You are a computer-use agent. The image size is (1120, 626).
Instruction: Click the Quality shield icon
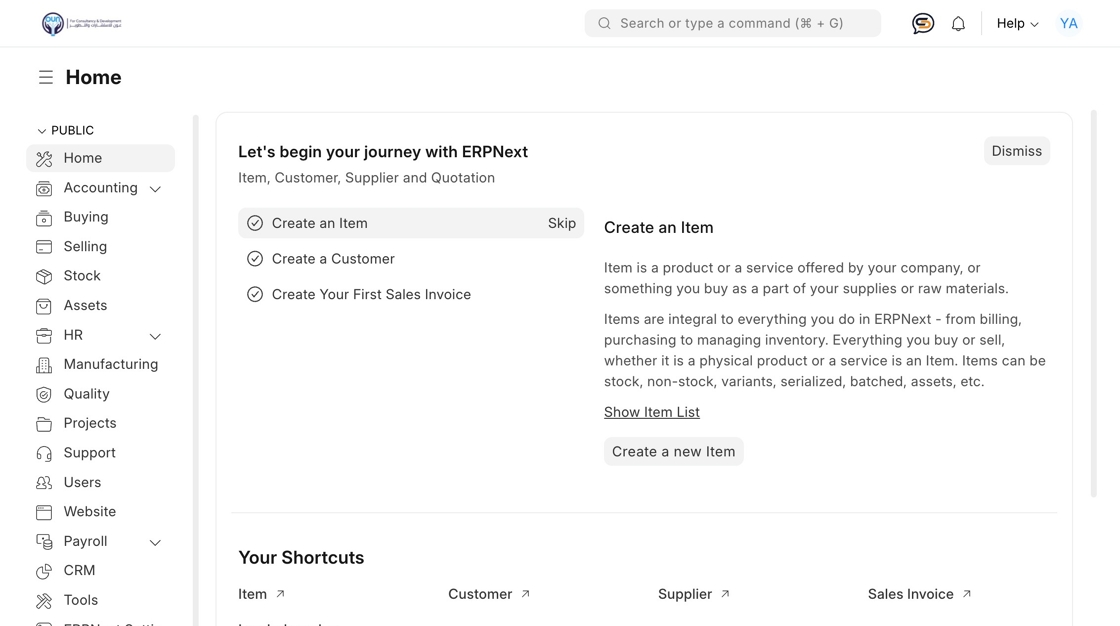pos(44,394)
